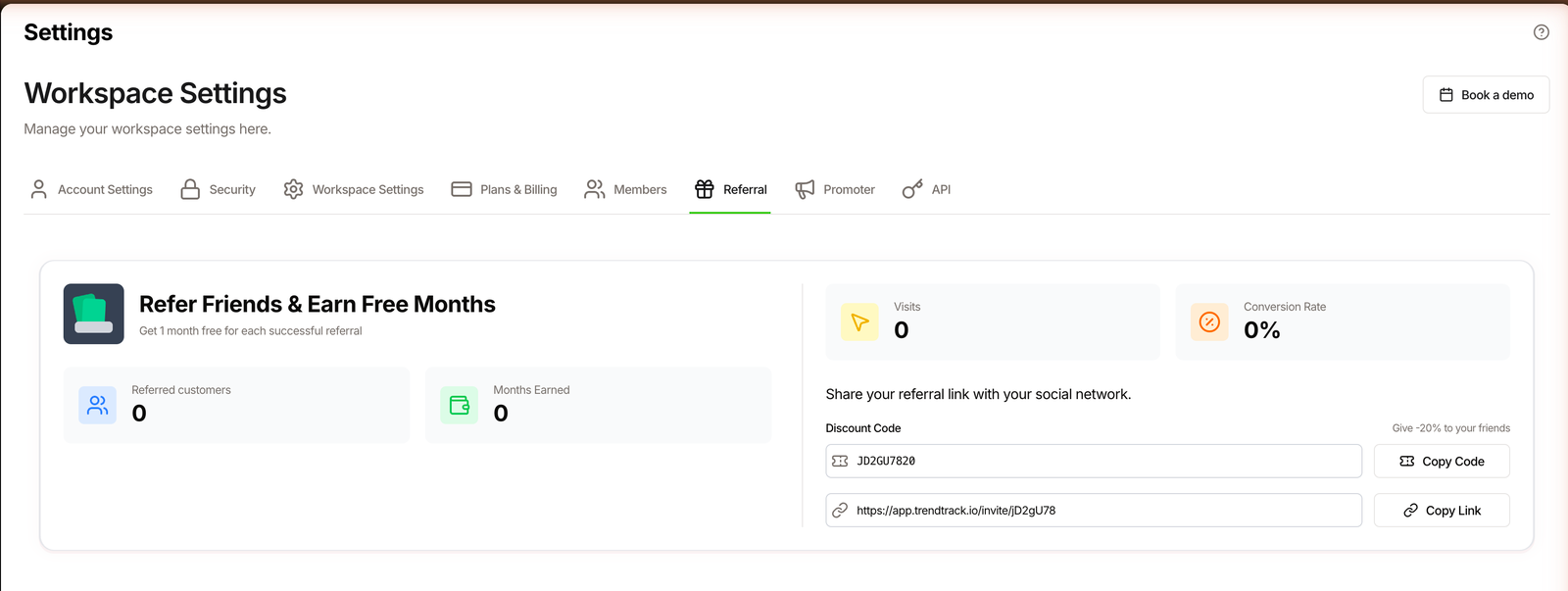Switch to the Security tab
Viewport: 1568px width, 591px height.
(218, 189)
